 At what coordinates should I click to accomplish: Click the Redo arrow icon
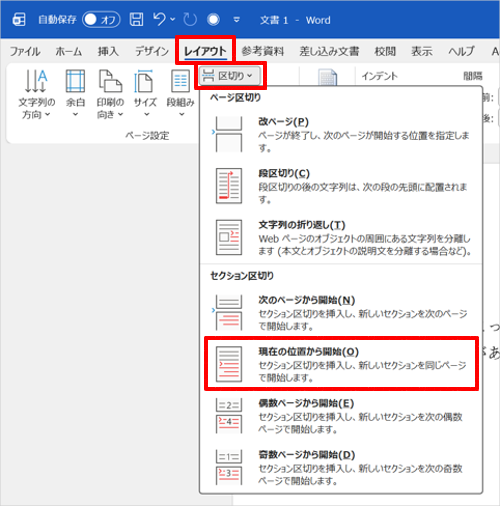(190, 20)
